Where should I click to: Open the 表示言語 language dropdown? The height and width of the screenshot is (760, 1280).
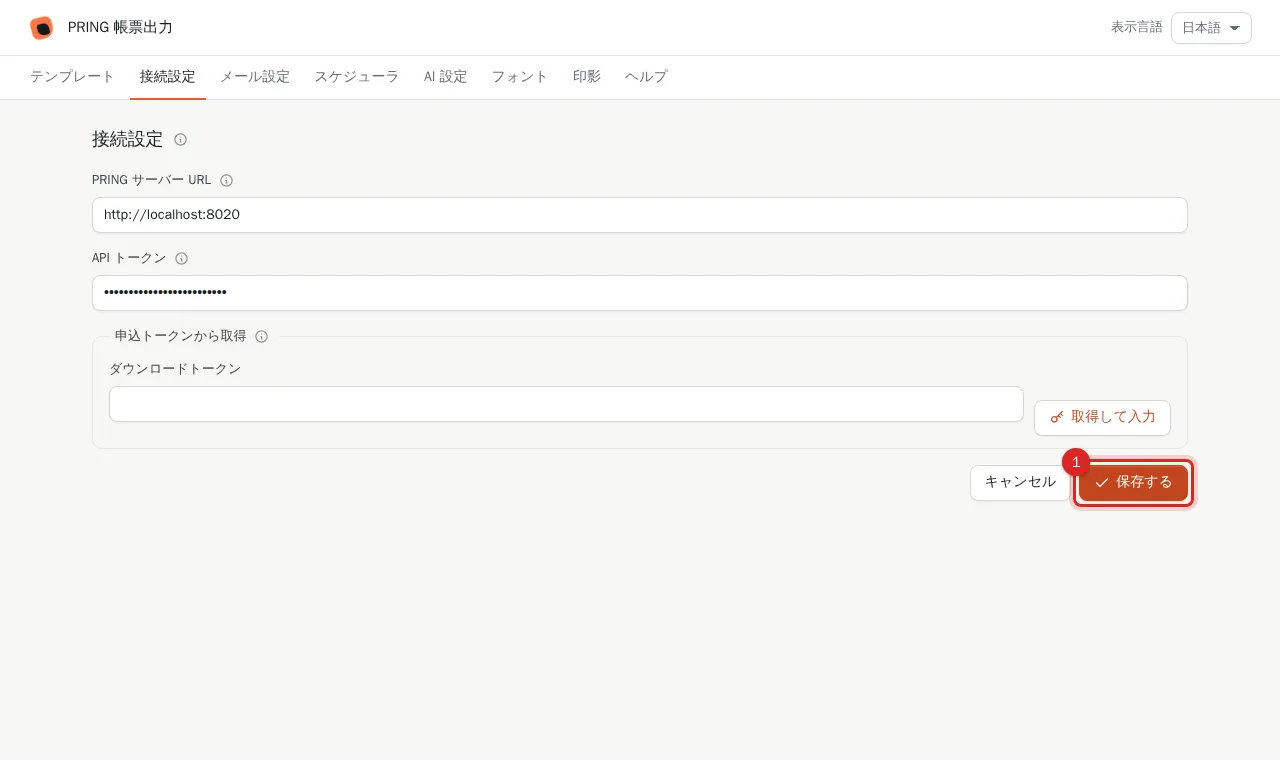[x=1211, y=28]
